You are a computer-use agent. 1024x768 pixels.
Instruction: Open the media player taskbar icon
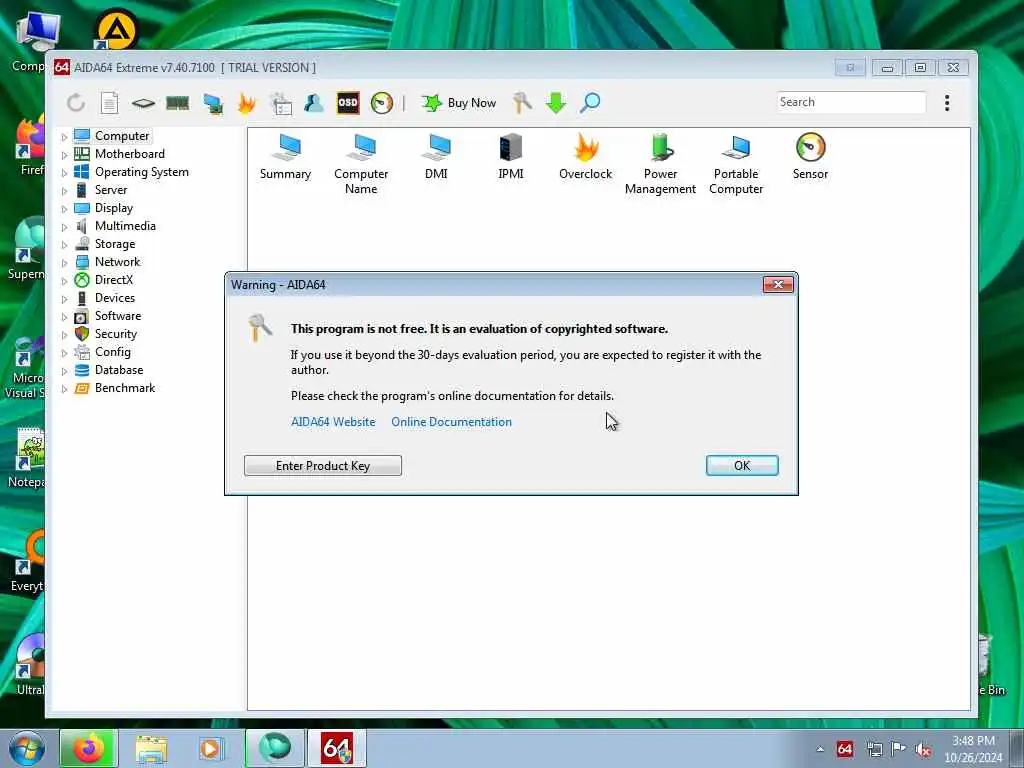[210, 748]
